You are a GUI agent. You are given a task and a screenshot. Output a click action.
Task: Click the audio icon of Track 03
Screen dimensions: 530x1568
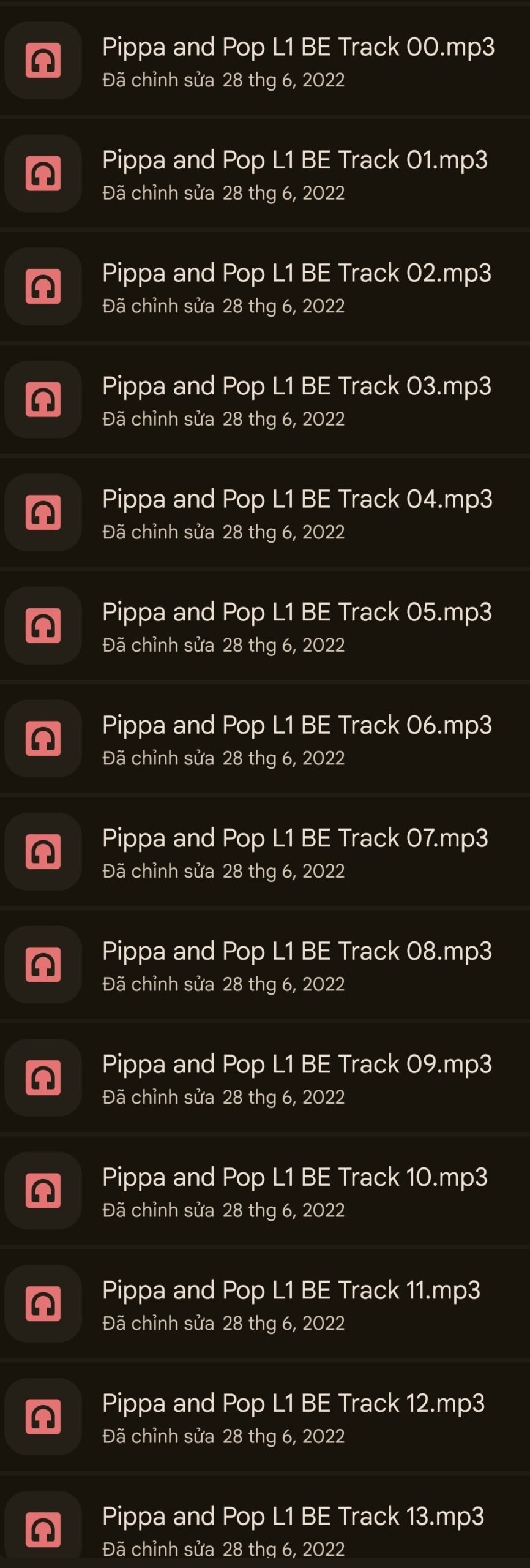[x=43, y=399]
